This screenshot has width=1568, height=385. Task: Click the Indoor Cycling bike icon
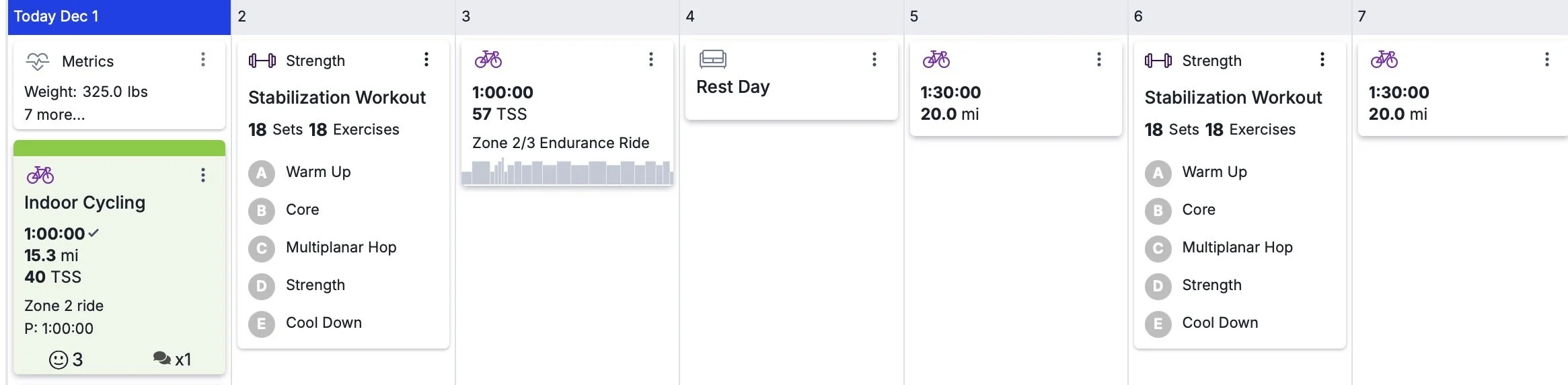[40, 176]
